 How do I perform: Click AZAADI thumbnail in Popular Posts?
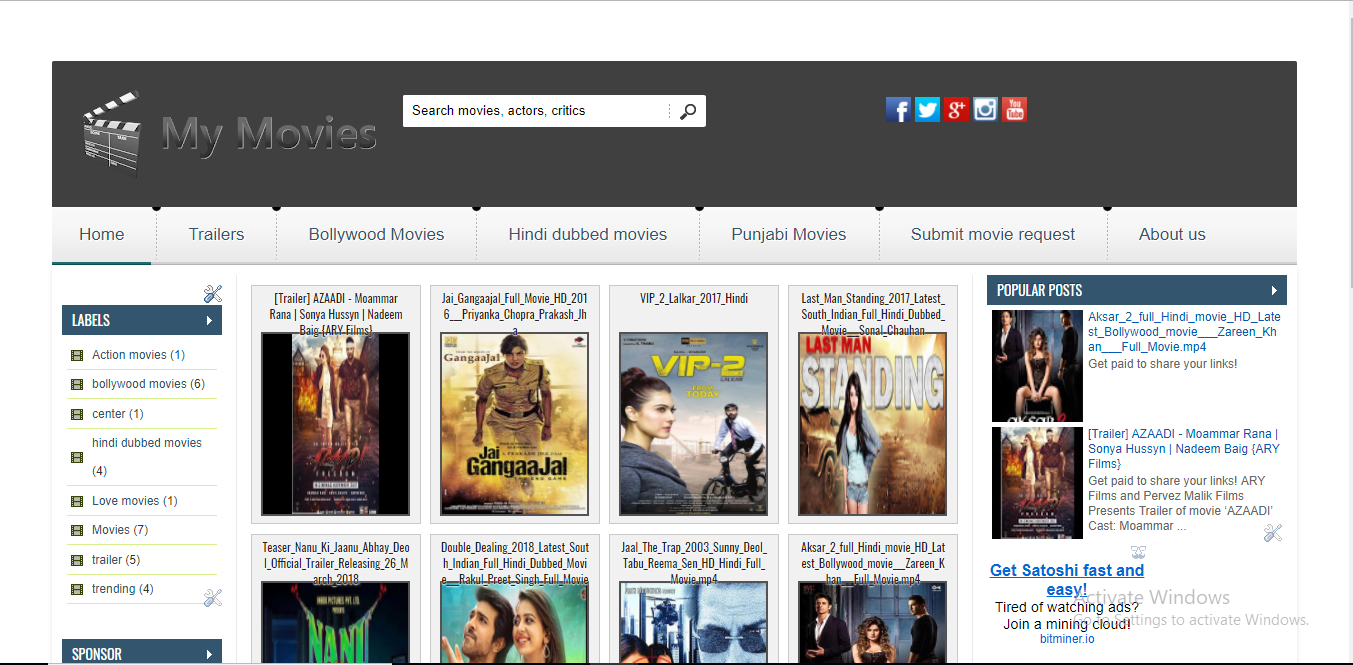(1037, 483)
